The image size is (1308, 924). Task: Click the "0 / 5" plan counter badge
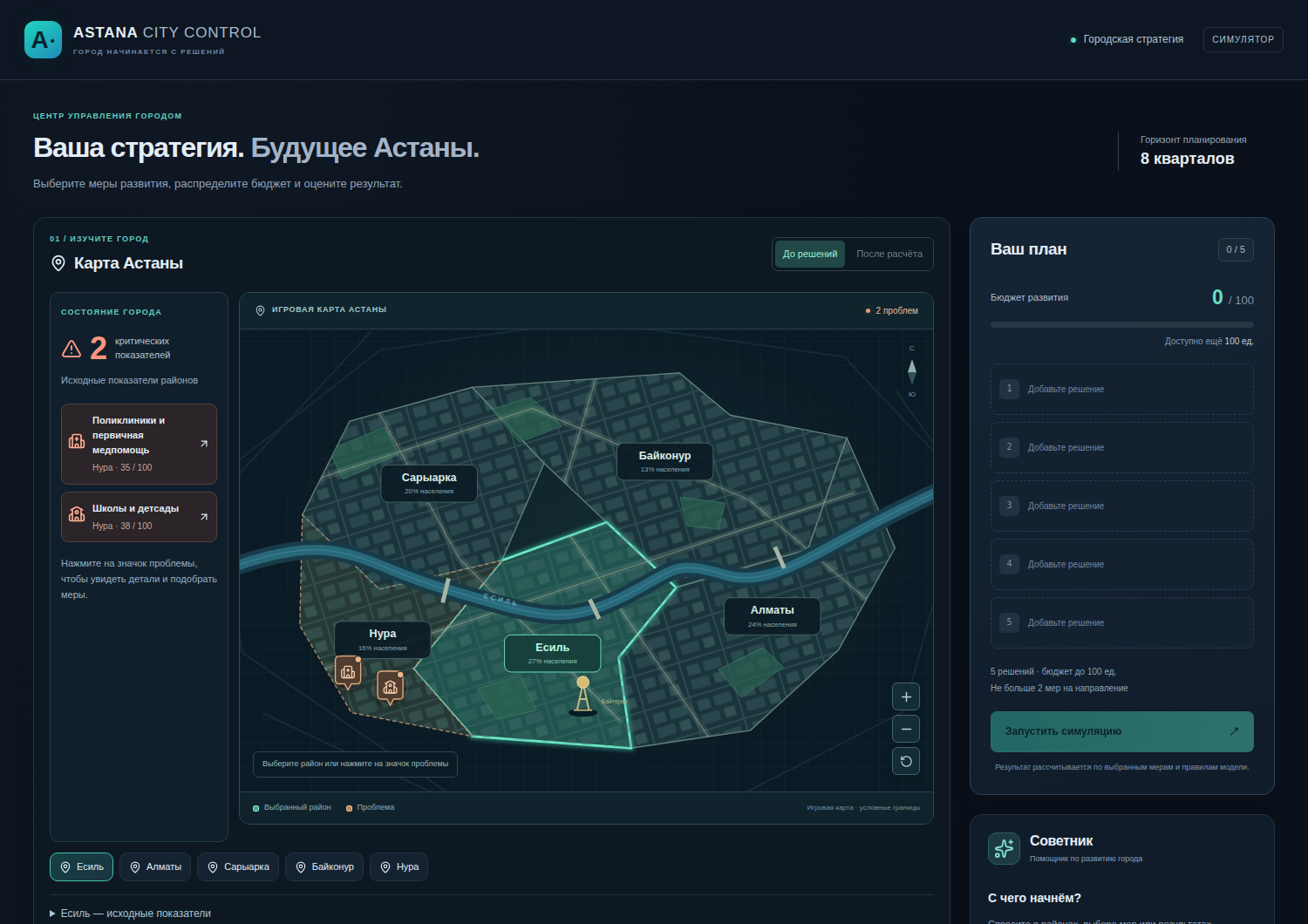(x=1236, y=249)
